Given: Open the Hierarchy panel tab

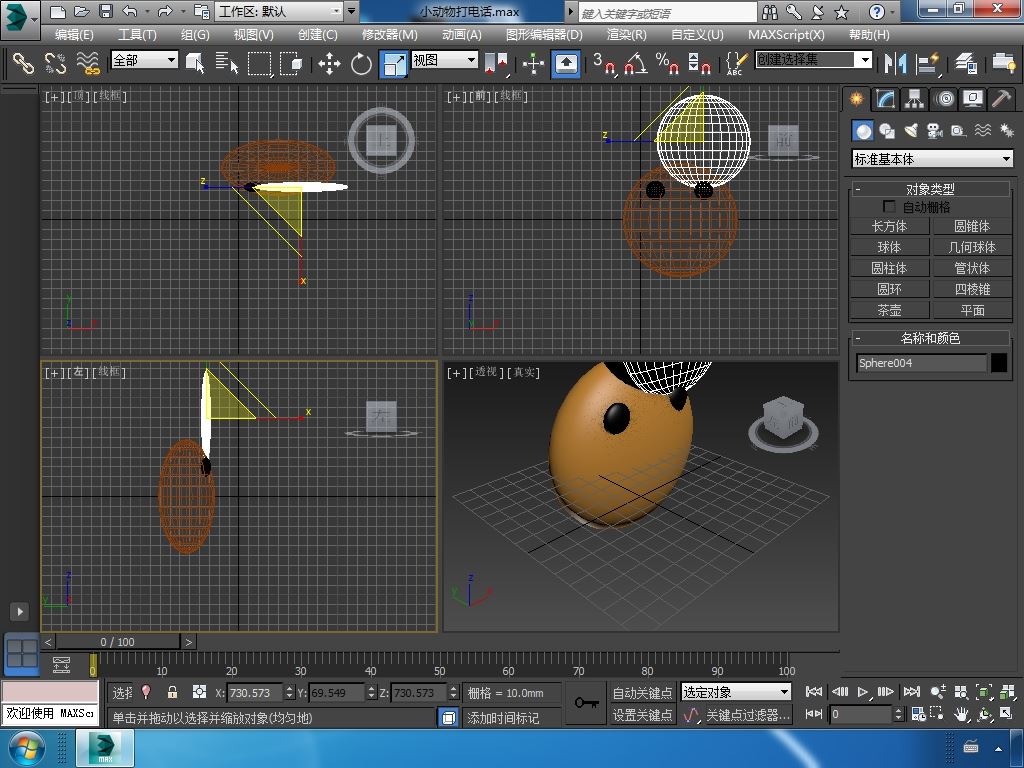Looking at the screenshot, I should tap(914, 99).
